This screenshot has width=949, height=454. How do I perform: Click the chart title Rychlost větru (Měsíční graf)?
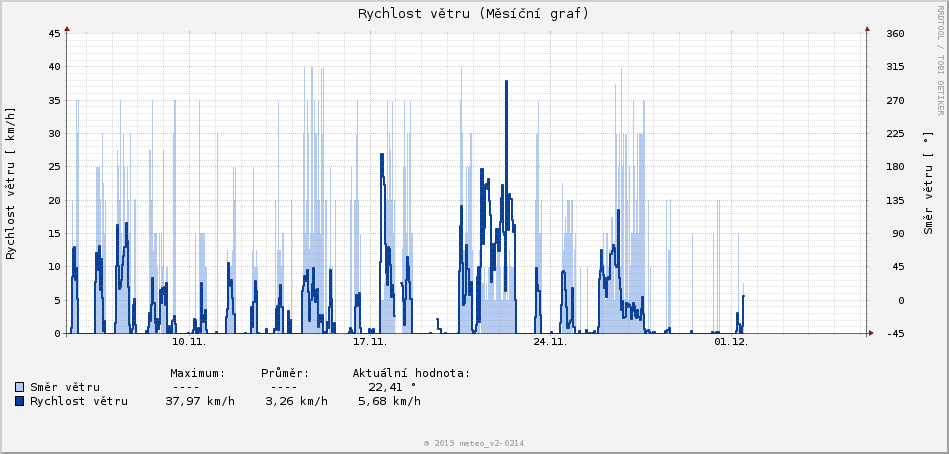tap(473, 13)
